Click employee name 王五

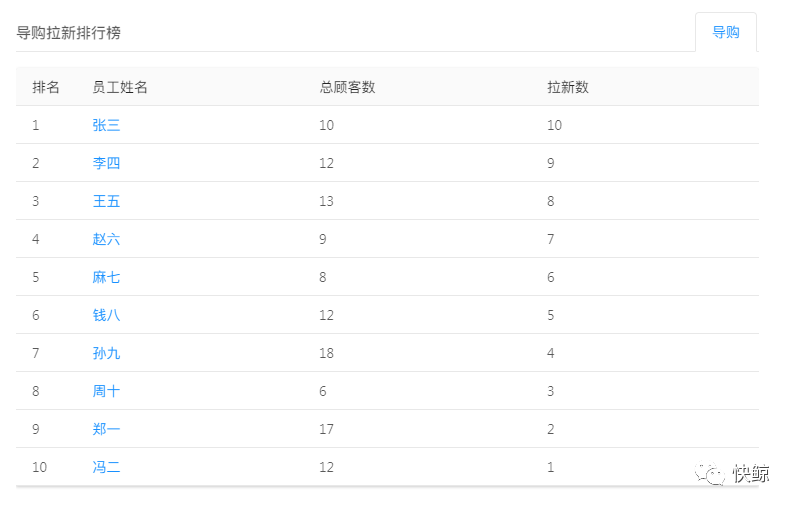[106, 201]
